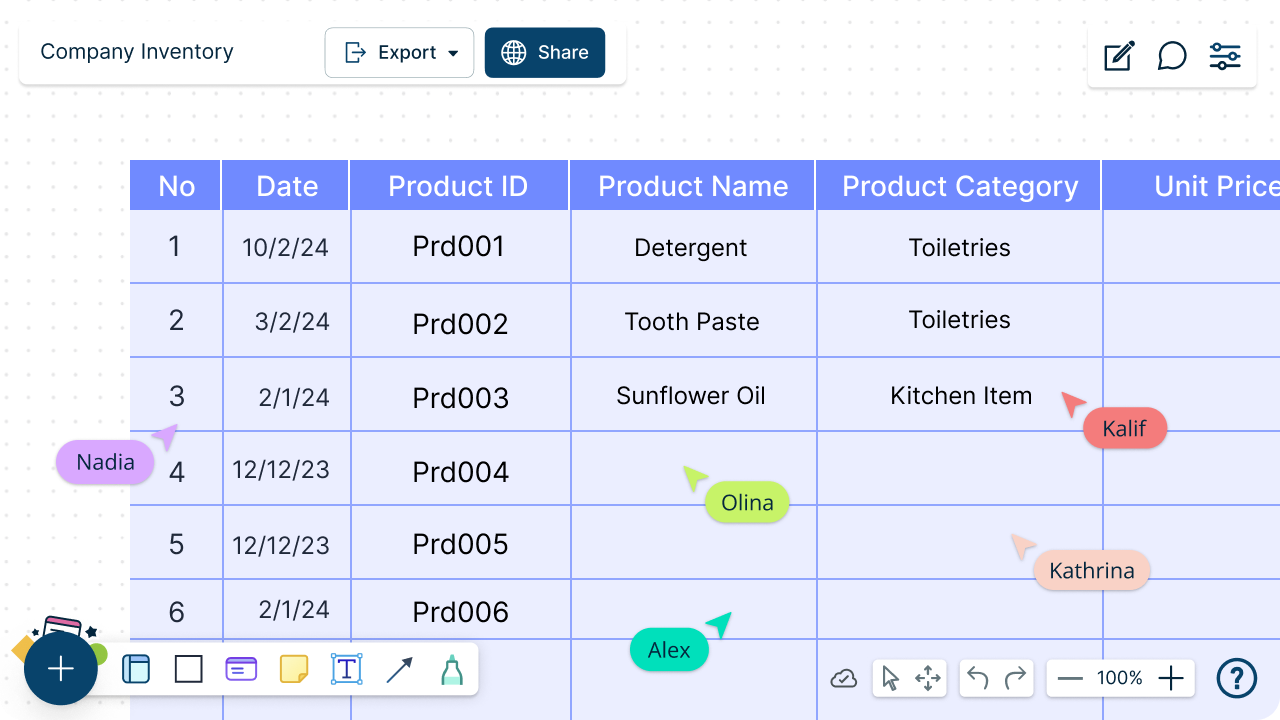
Task: Open the Export dropdown
Action: point(400,52)
